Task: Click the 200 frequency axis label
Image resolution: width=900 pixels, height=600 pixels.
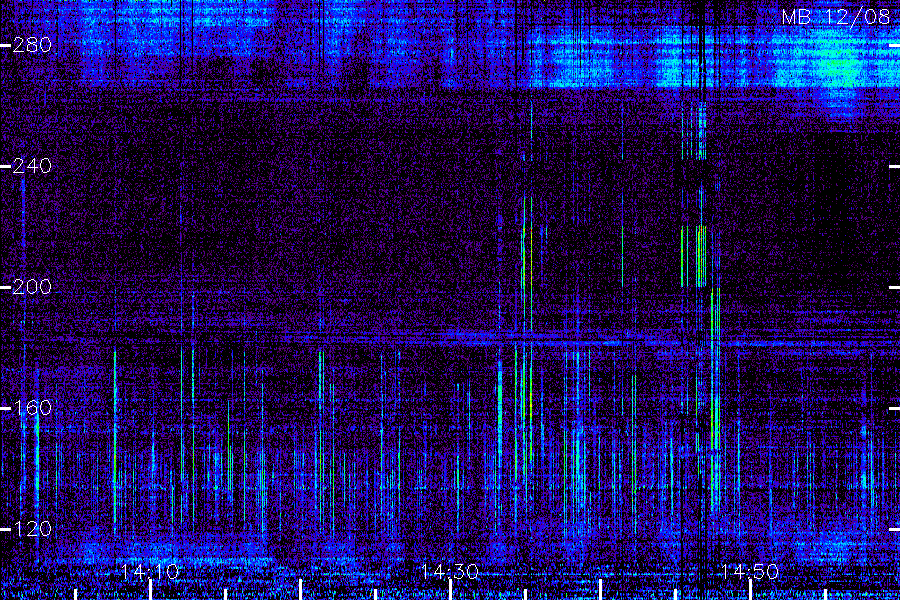Action: [x=32, y=287]
